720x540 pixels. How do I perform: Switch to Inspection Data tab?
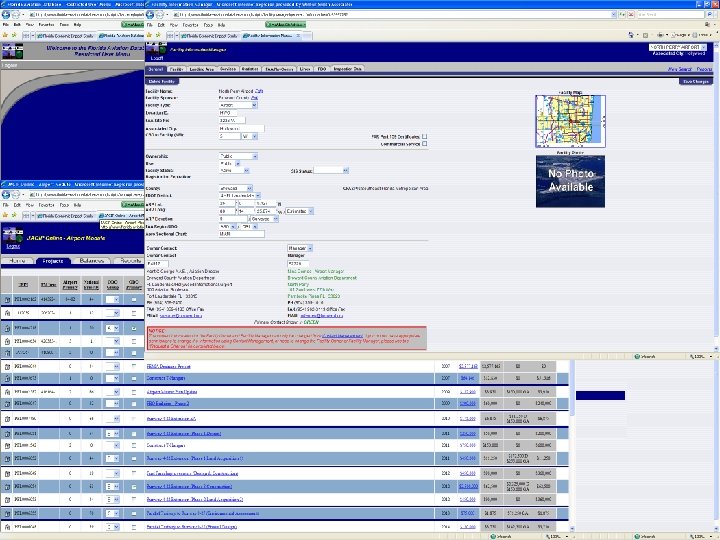pos(347,69)
